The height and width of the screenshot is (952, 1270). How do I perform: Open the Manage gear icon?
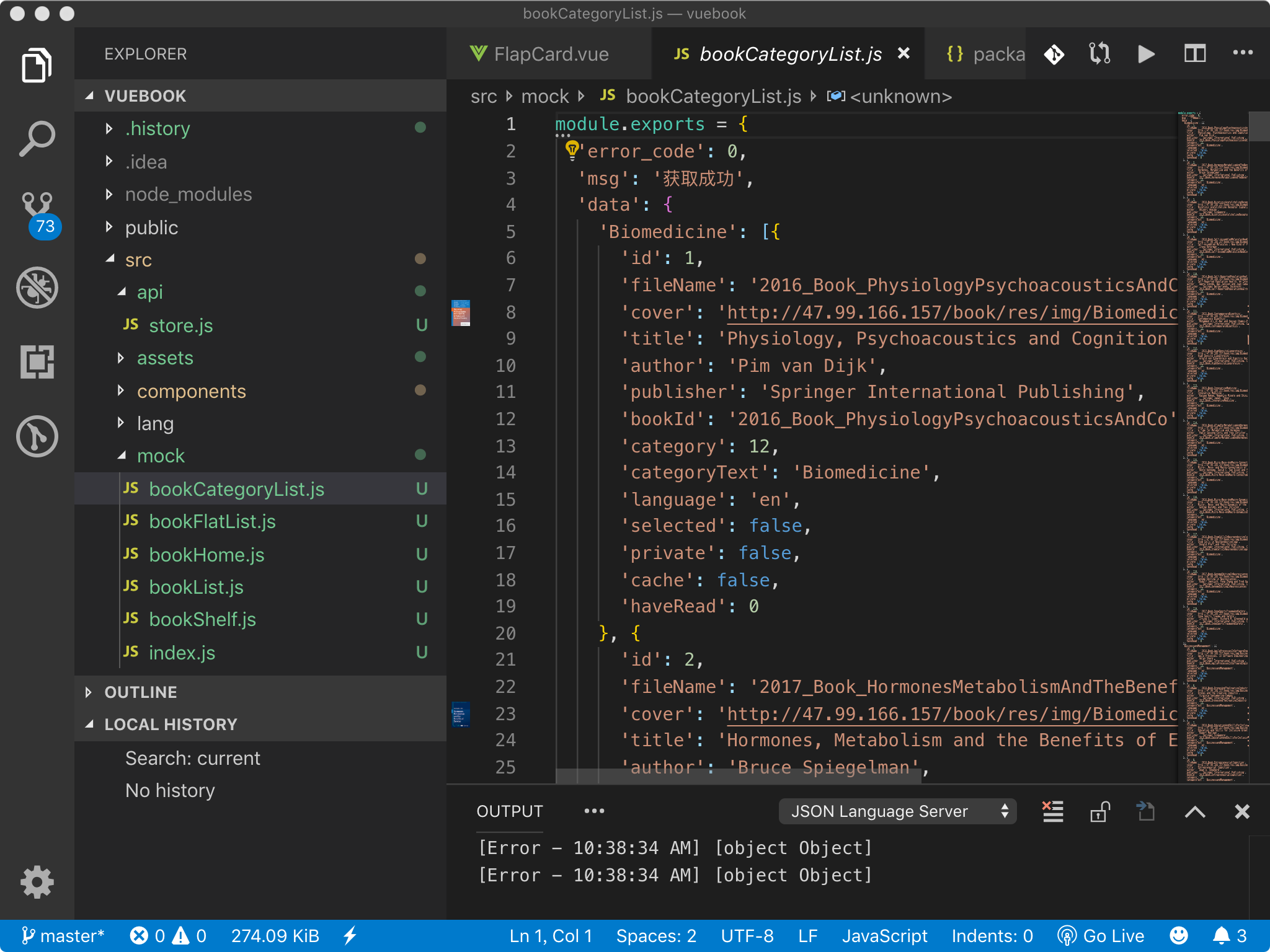[x=37, y=882]
